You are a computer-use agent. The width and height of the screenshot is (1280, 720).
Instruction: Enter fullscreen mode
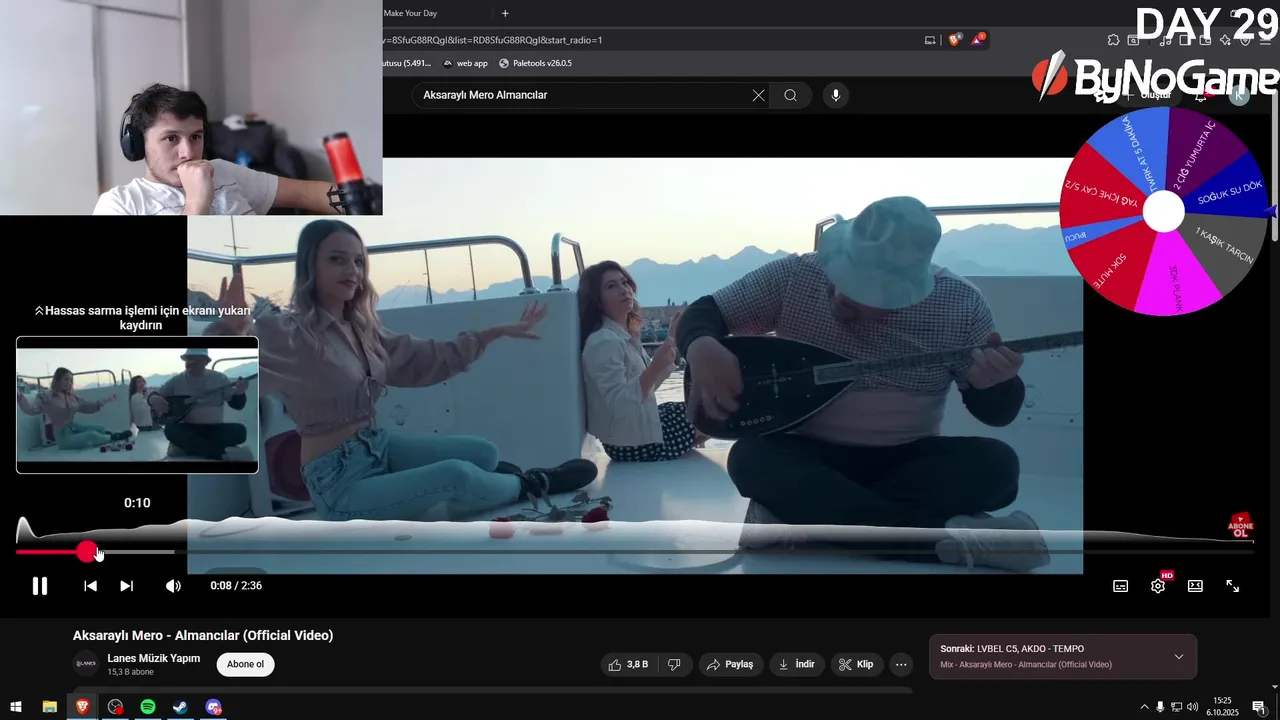pos(1233,586)
